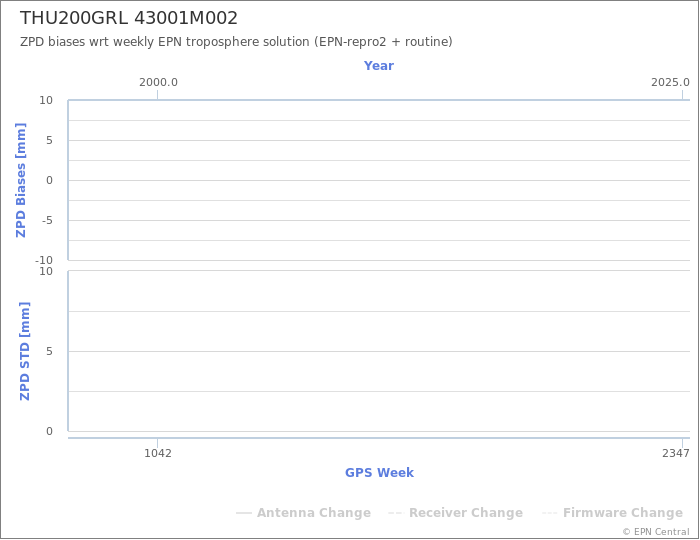Click the 2025.0 year tick label

(x=670, y=83)
